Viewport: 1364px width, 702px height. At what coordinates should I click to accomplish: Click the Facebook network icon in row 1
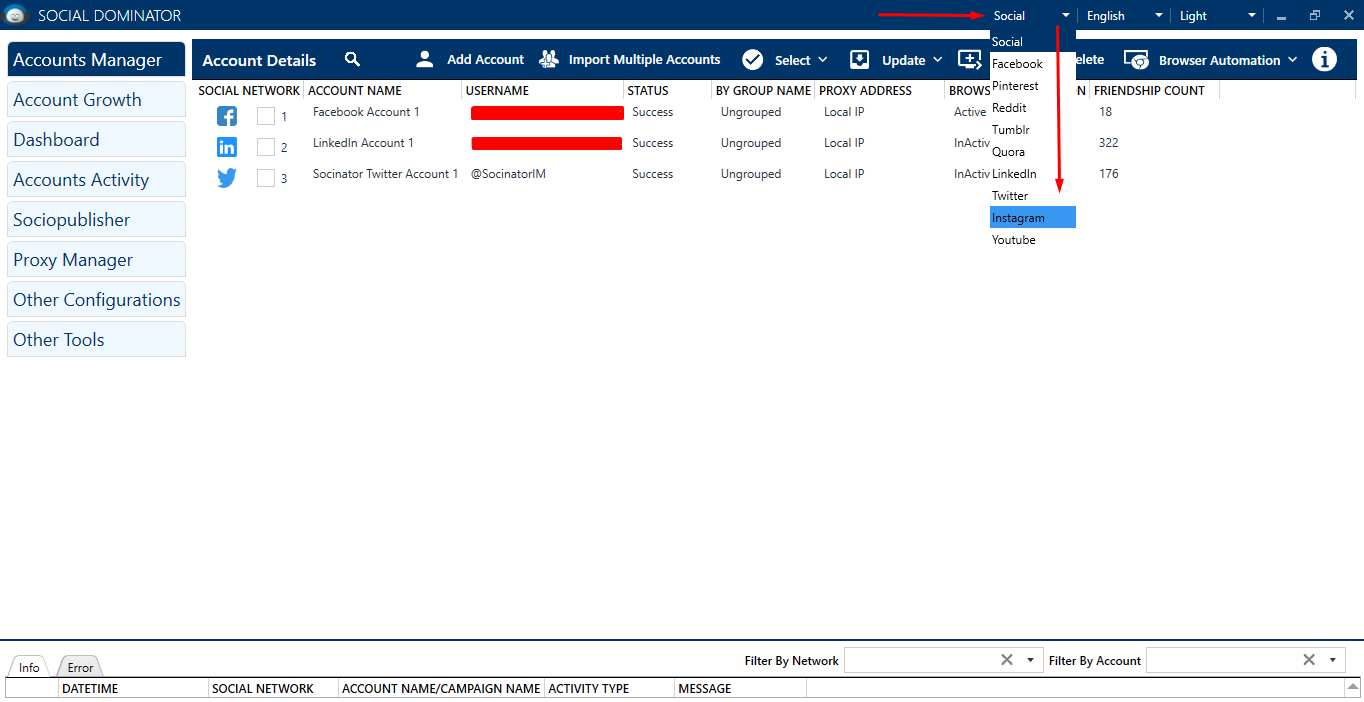pyautogui.click(x=227, y=116)
